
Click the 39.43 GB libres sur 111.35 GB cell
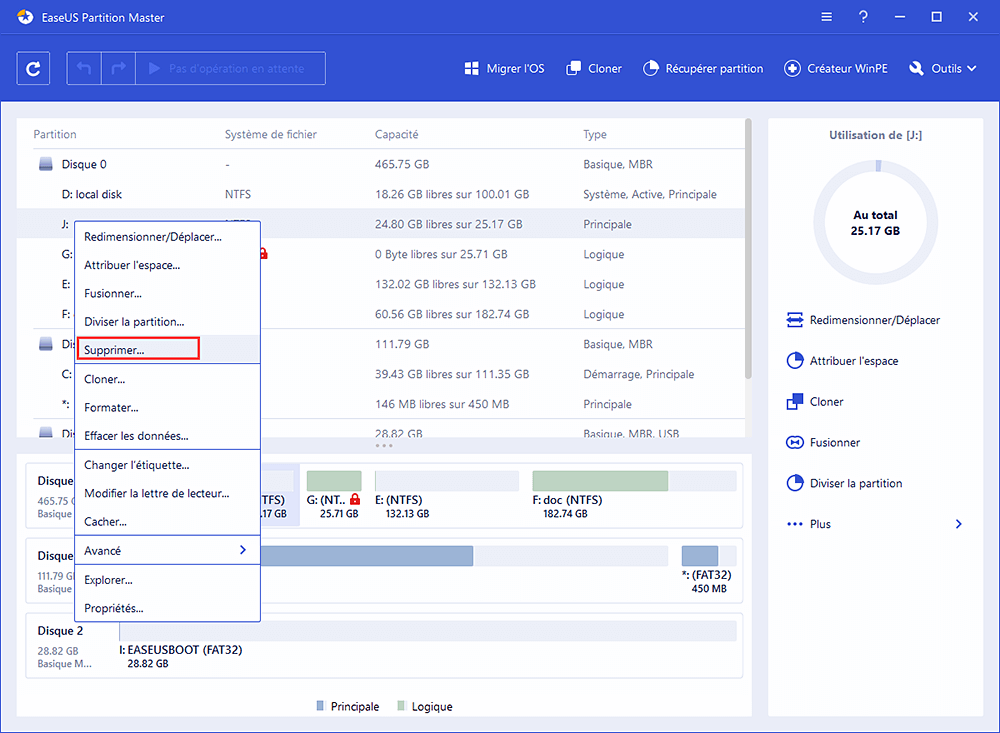pos(452,374)
